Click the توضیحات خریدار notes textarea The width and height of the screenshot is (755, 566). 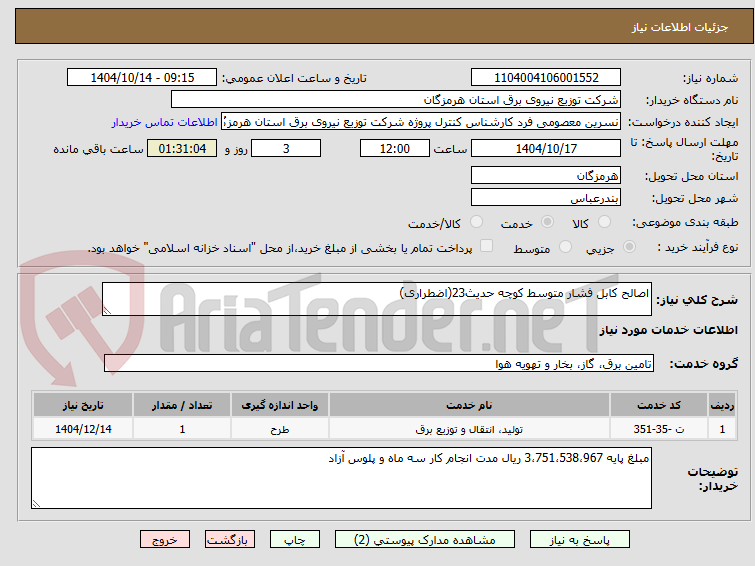click(x=341, y=478)
